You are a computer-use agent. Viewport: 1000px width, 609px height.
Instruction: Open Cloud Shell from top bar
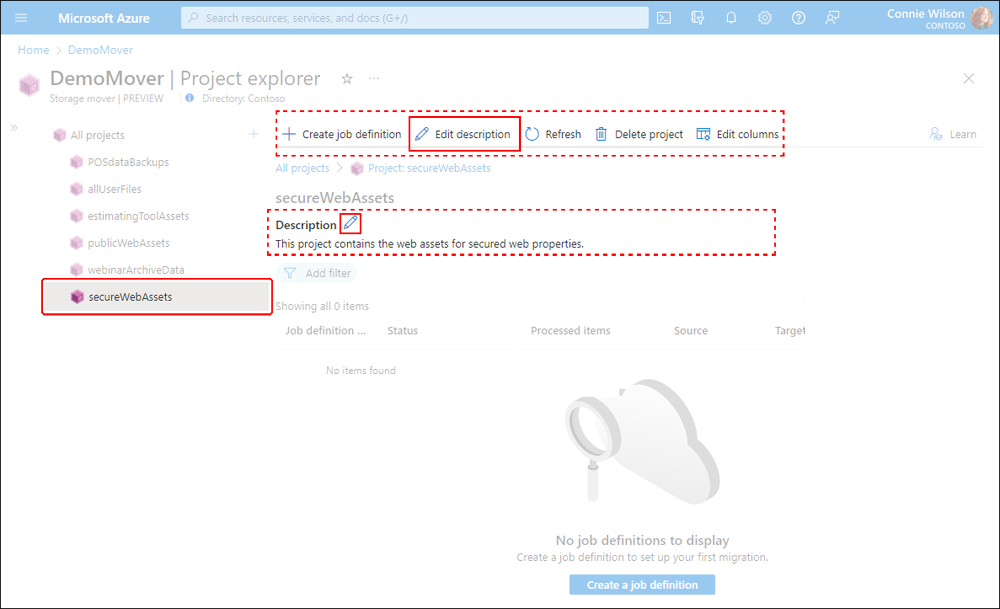click(x=664, y=18)
